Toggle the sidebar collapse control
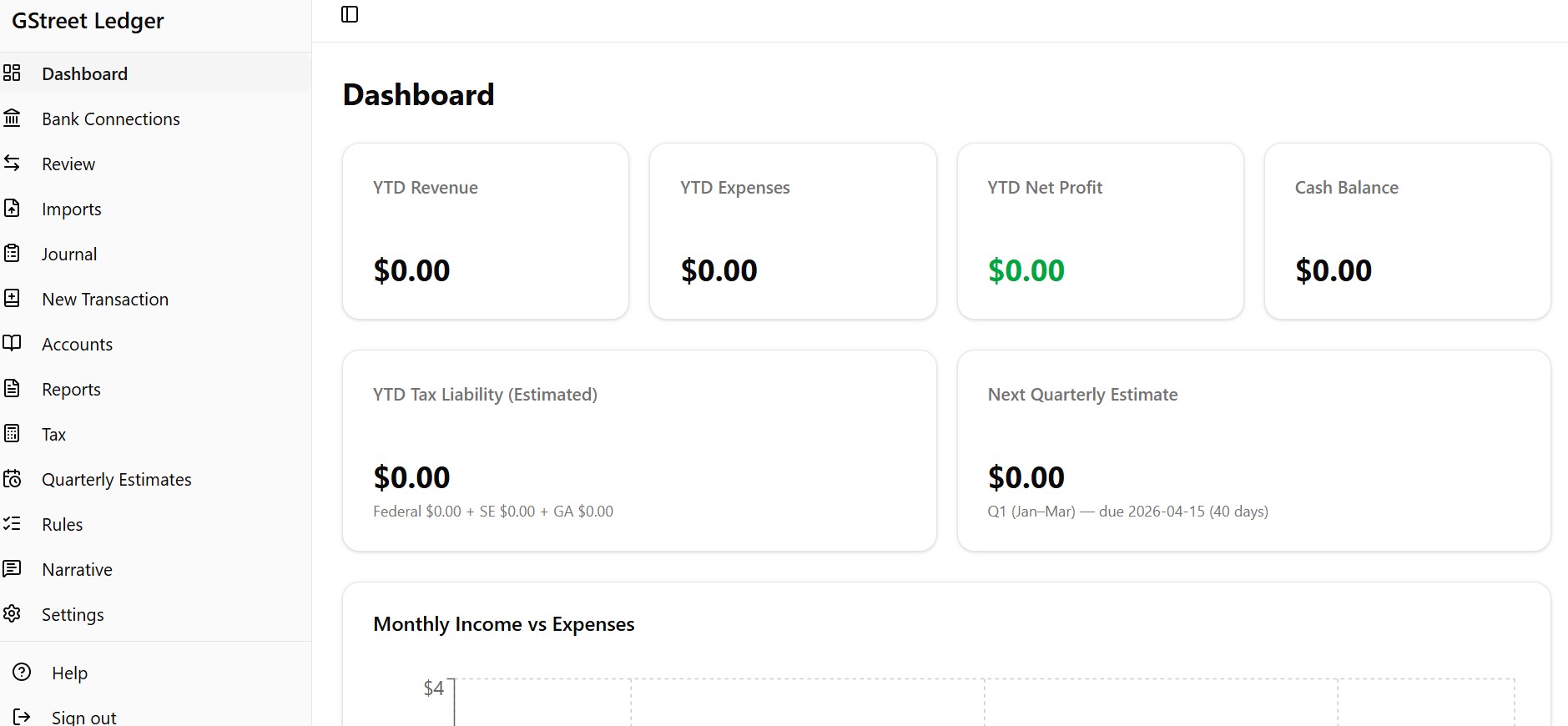 350,13
